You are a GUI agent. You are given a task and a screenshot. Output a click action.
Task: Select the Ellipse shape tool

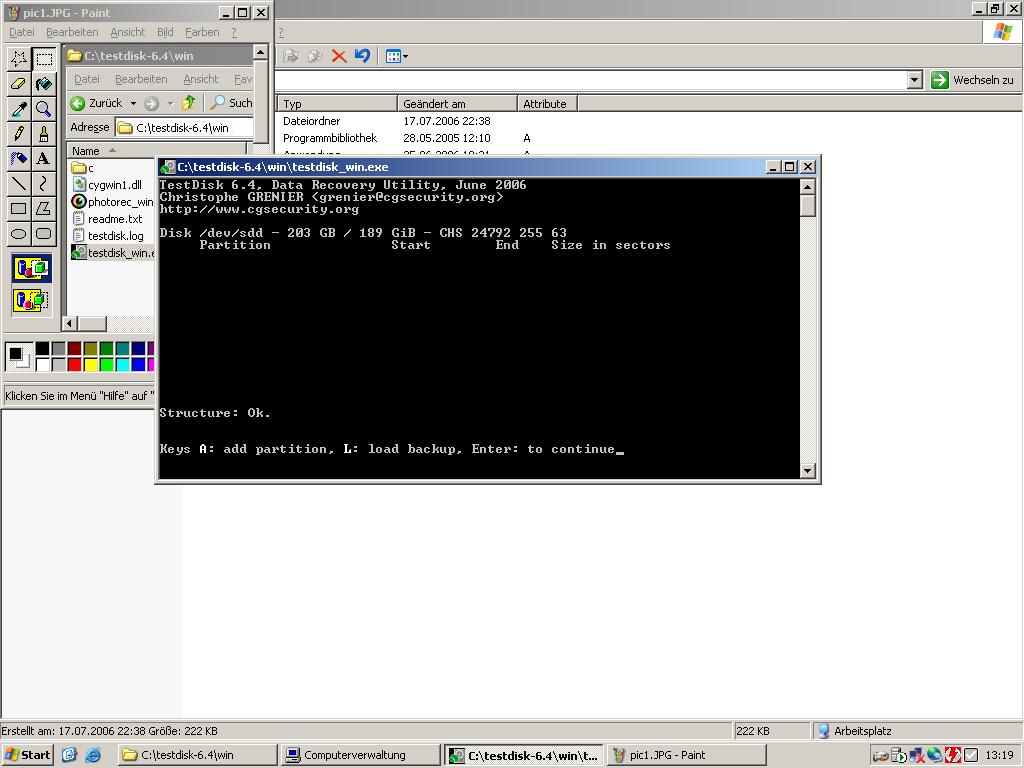(18, 233)
